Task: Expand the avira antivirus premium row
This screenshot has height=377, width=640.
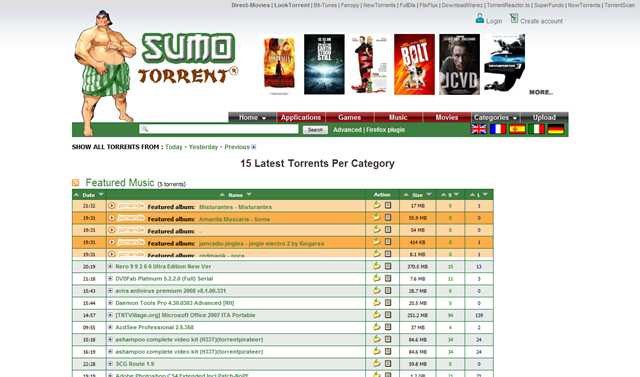Action: click(x=110, y=291)
